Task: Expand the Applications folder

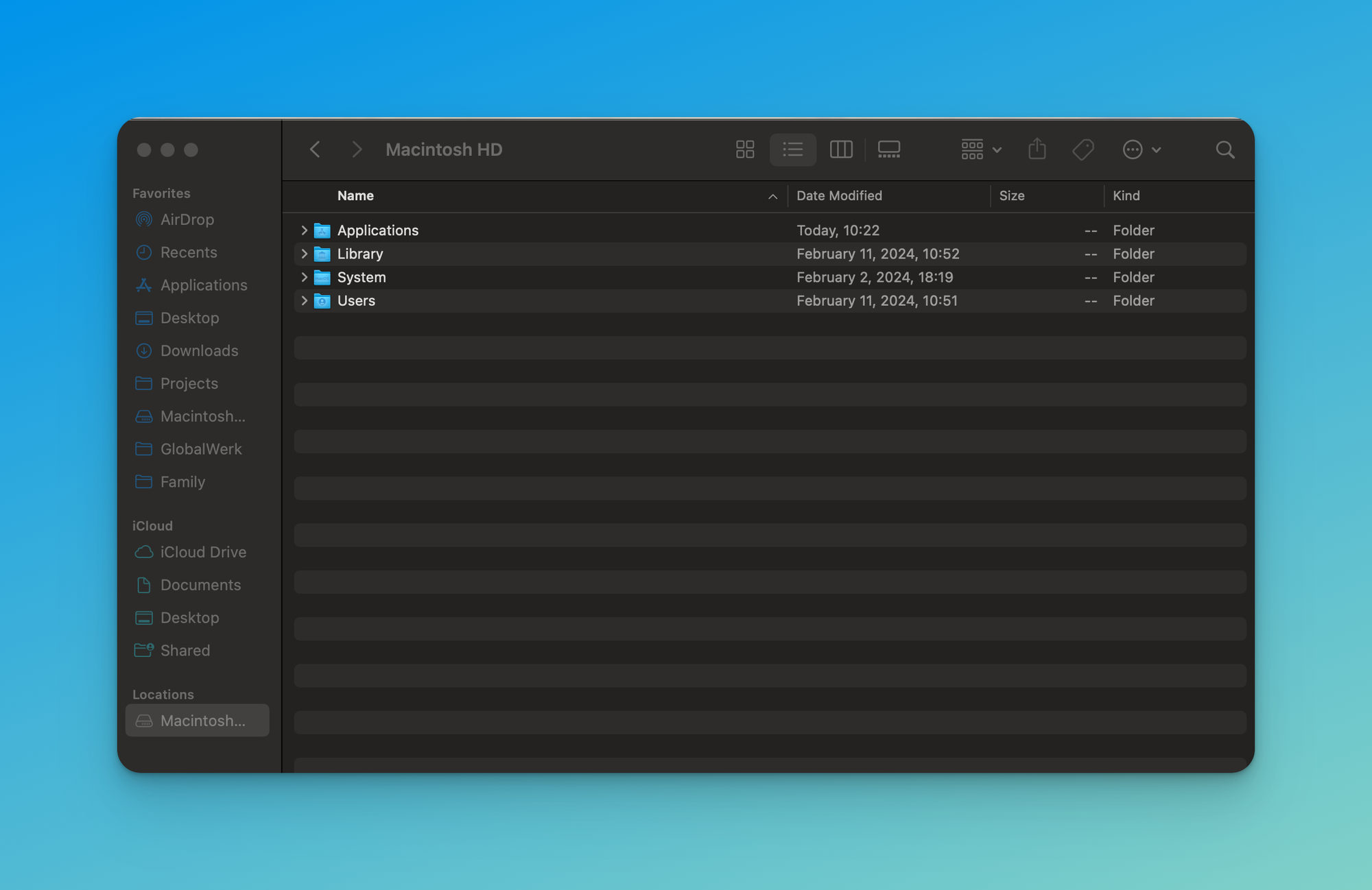Action: pyautogui.click(x=304, y=230)
